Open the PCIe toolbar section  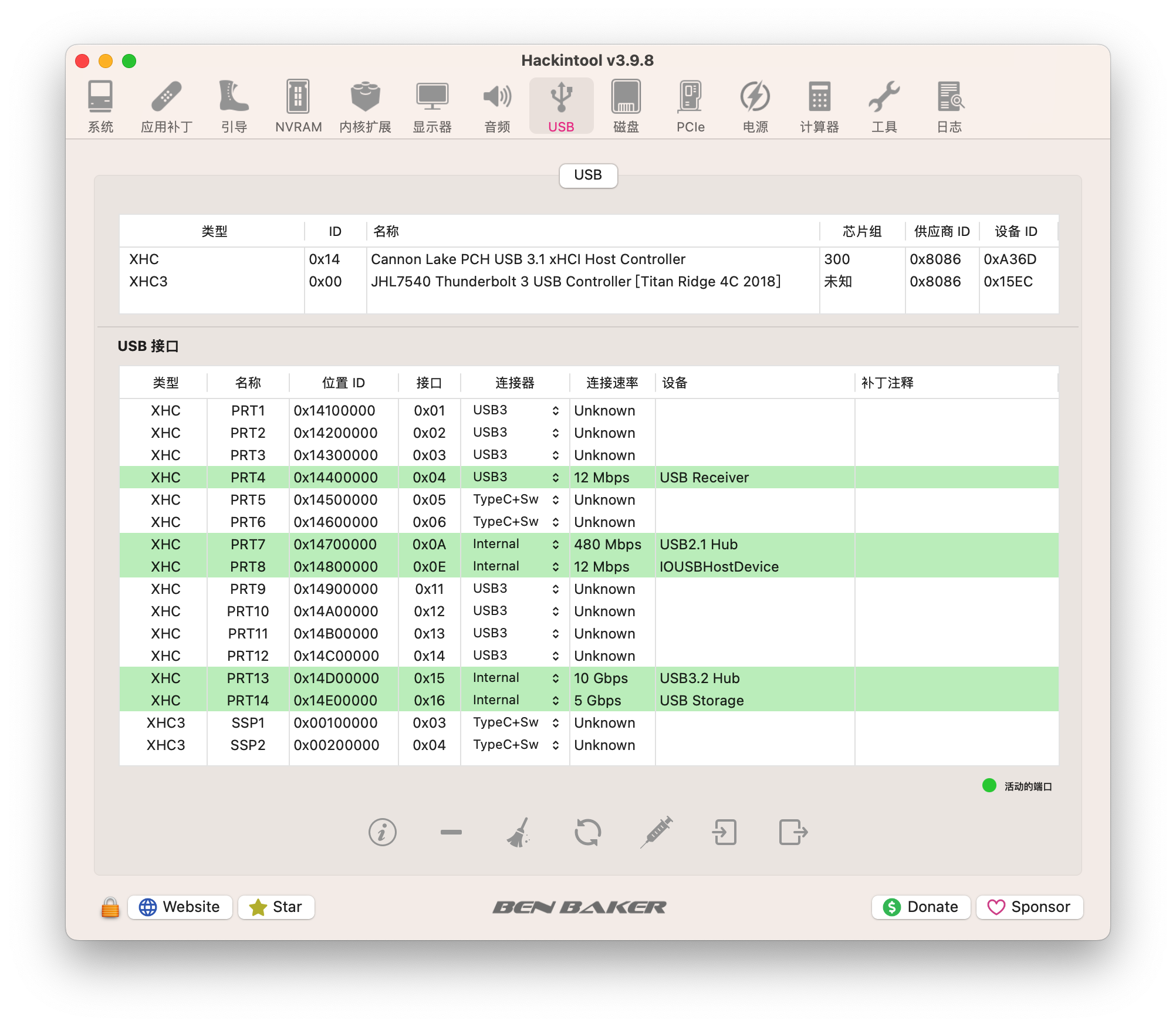[x=690, y=107]
